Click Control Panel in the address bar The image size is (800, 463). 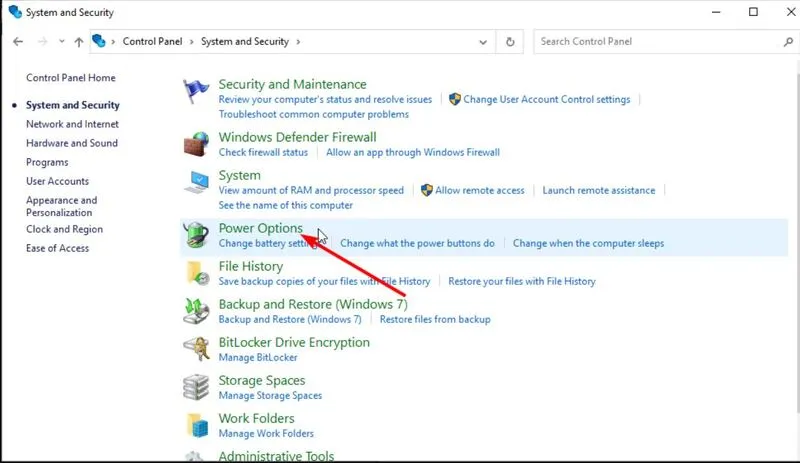[152, 41]
